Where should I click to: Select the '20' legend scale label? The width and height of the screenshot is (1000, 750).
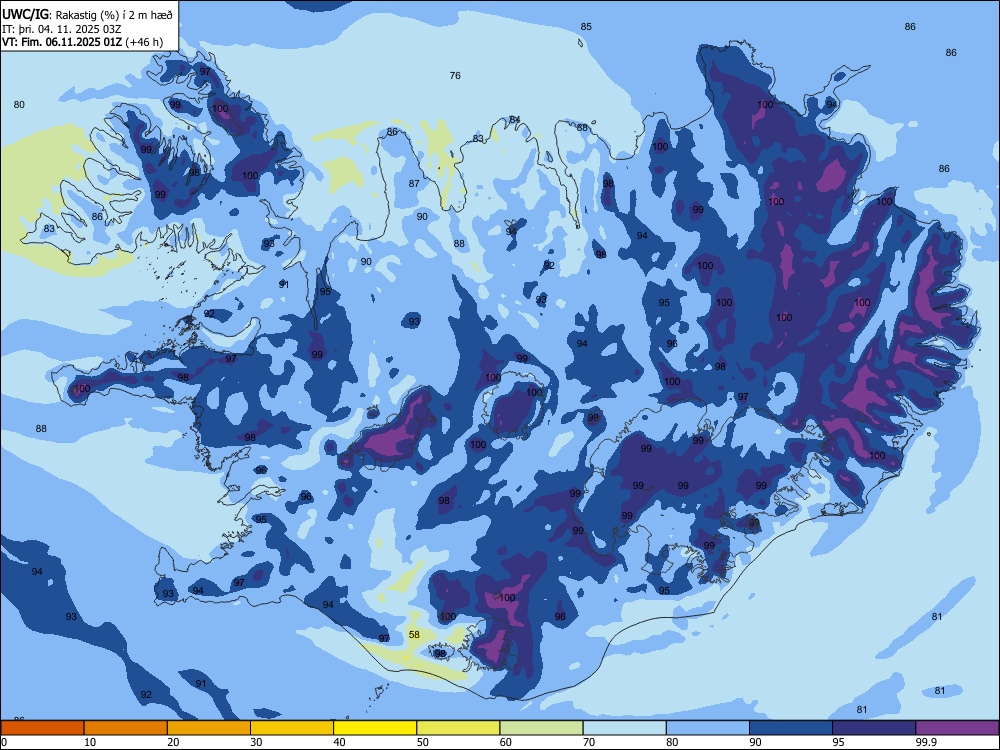(x=173, y=742)
